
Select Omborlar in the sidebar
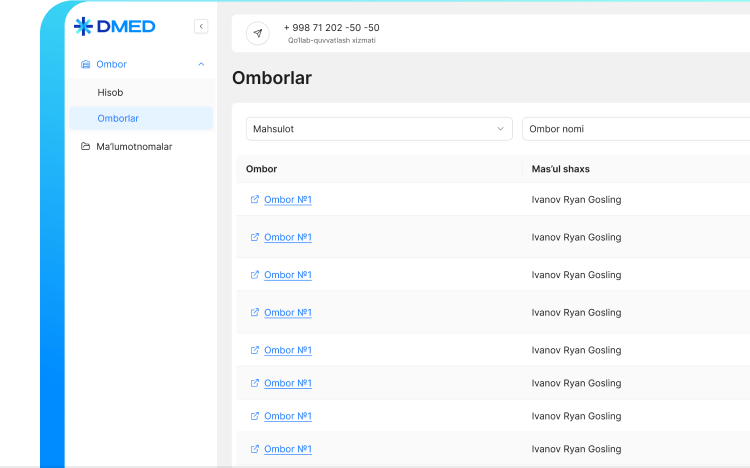click(118, 118)
